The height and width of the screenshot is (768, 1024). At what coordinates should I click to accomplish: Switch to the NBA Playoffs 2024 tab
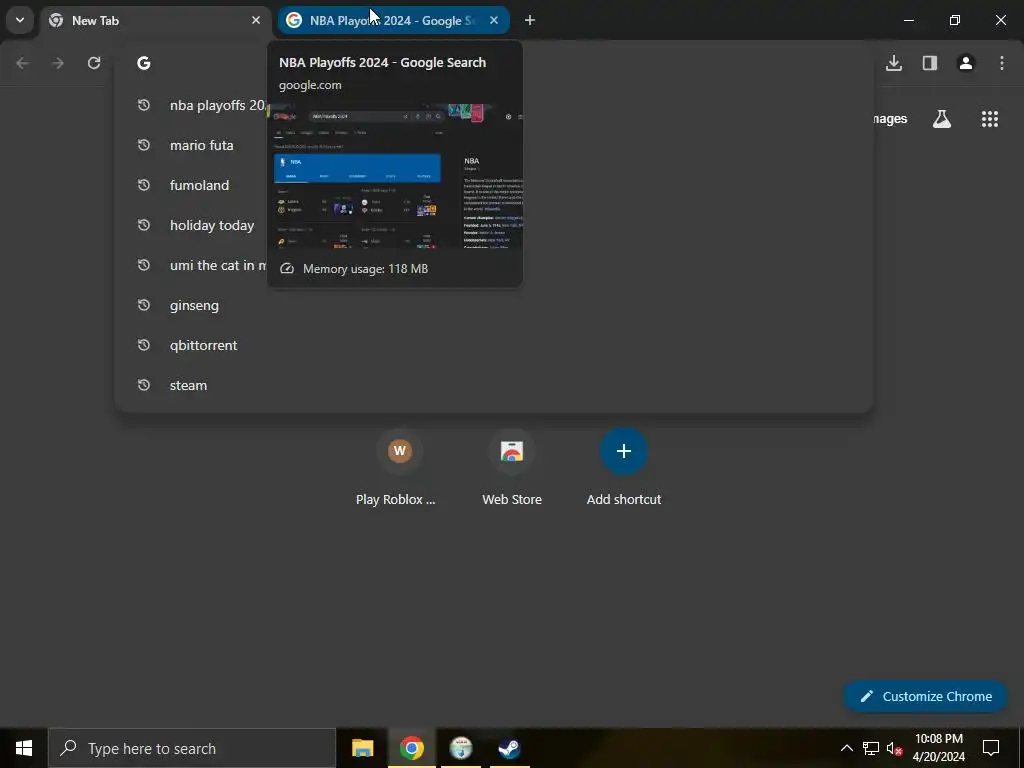point(393,20)
